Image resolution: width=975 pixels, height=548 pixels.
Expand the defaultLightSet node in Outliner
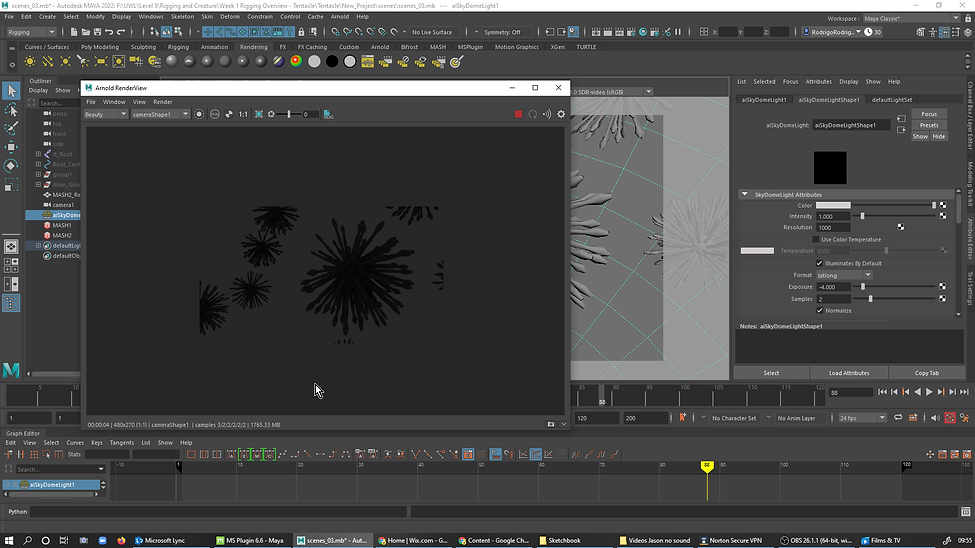pos(39,246)
